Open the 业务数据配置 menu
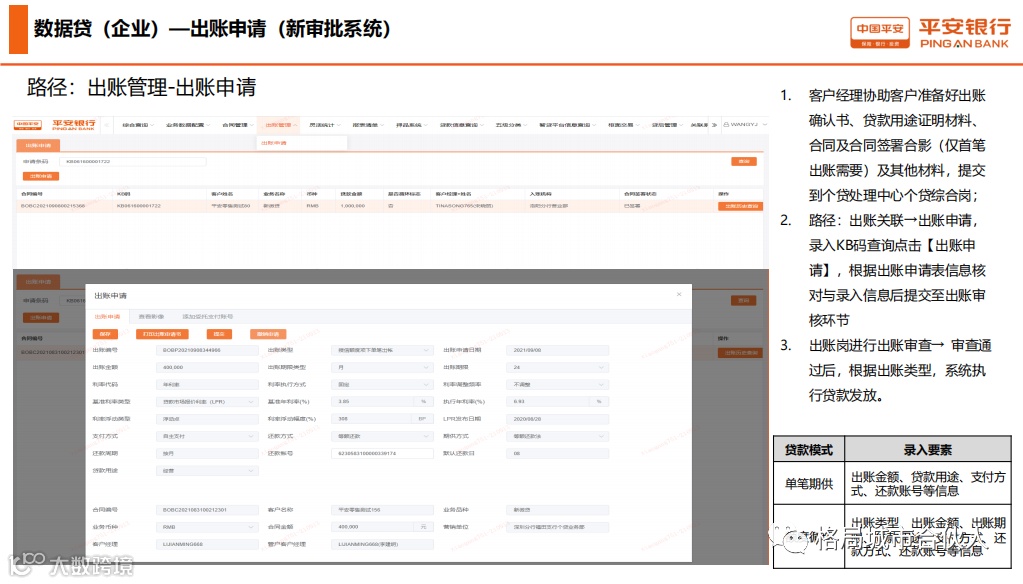 coord(187,125)
